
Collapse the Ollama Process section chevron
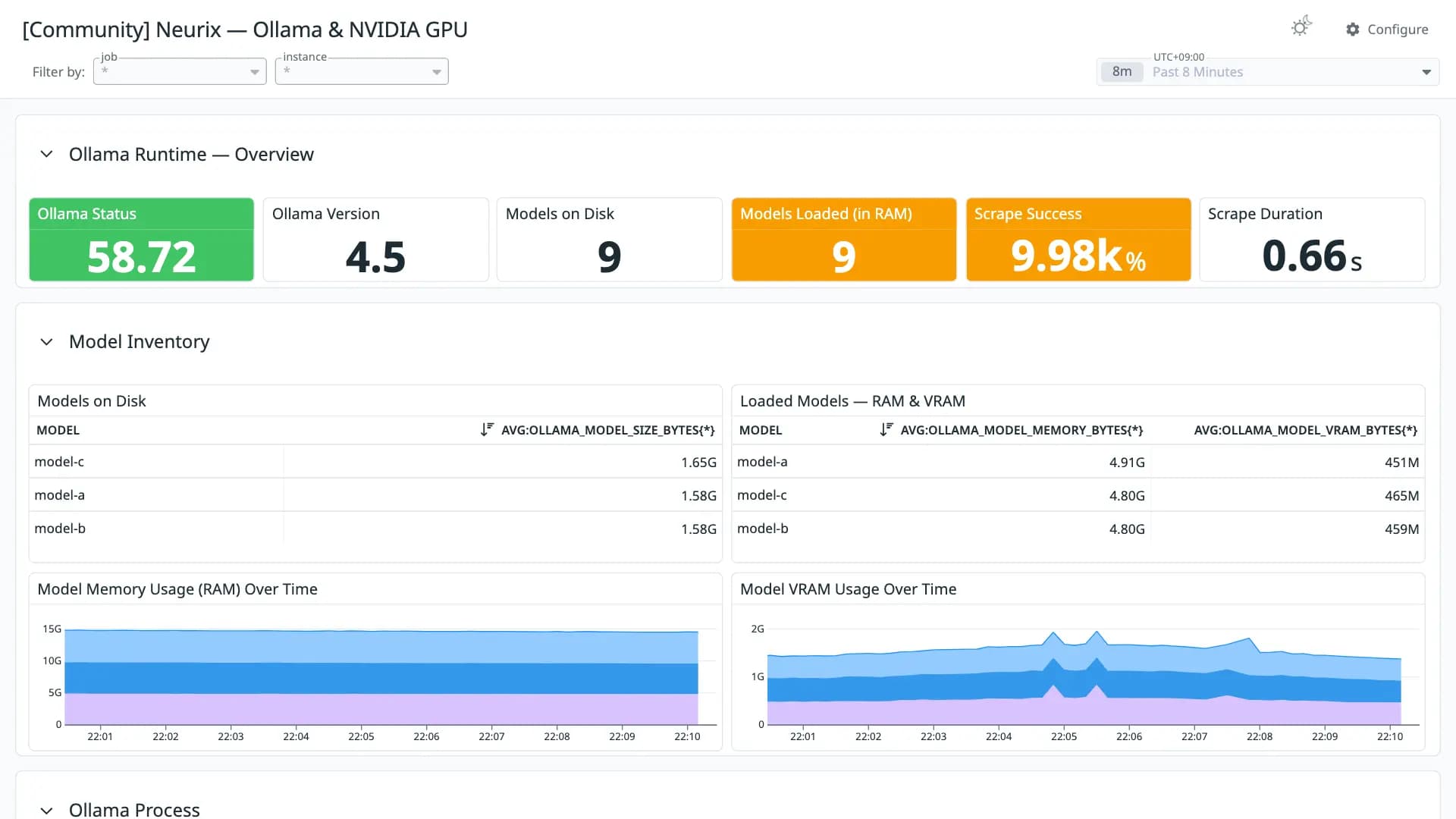pyautogui.click(x=46, y=810)
